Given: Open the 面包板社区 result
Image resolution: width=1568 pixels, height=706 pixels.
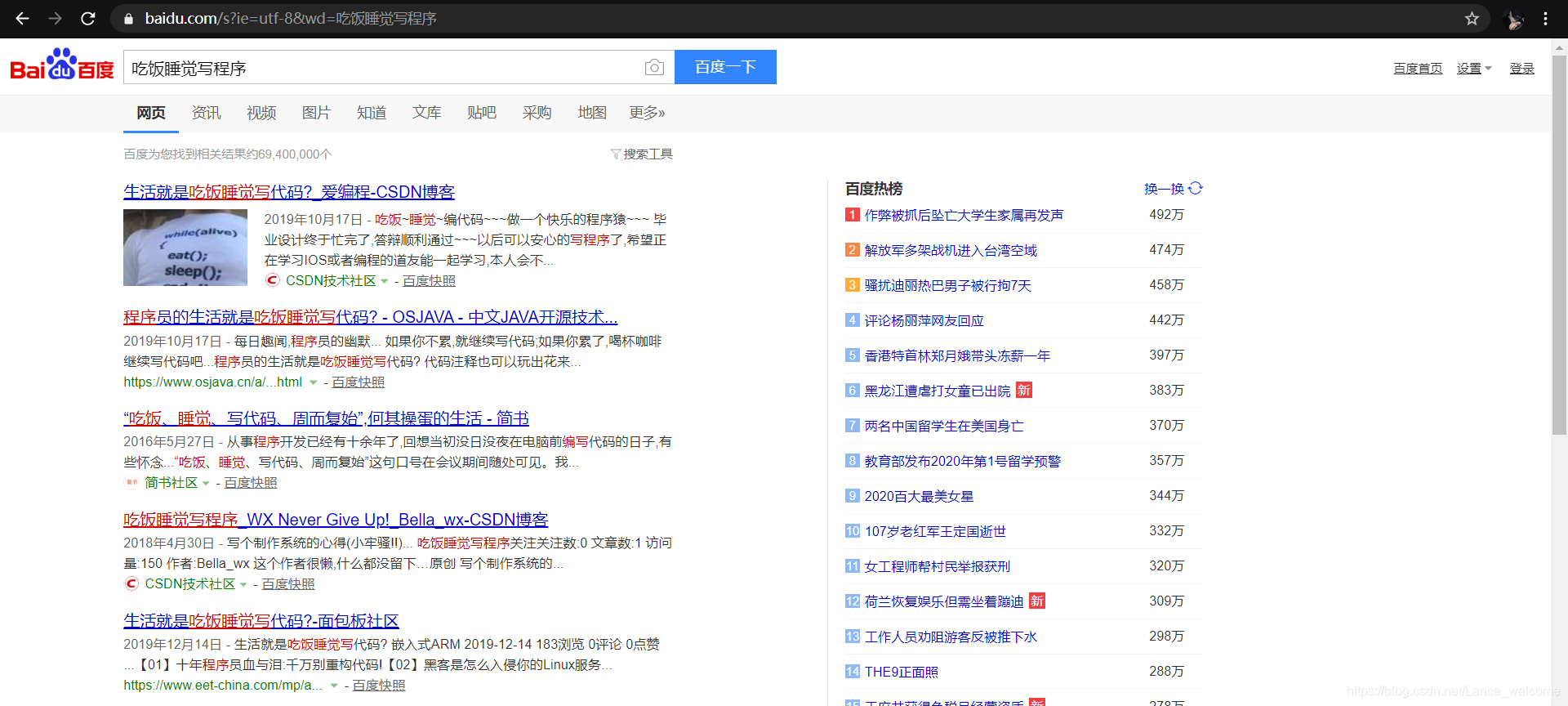Looking at the screenshot, I should (x=261, y=621).
